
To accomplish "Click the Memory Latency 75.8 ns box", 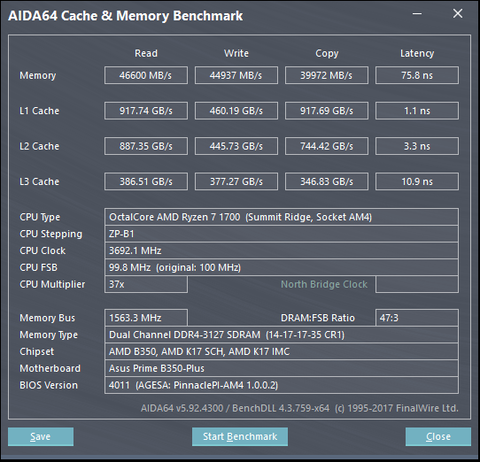I will pyautogui.click(x=417, y=75).
